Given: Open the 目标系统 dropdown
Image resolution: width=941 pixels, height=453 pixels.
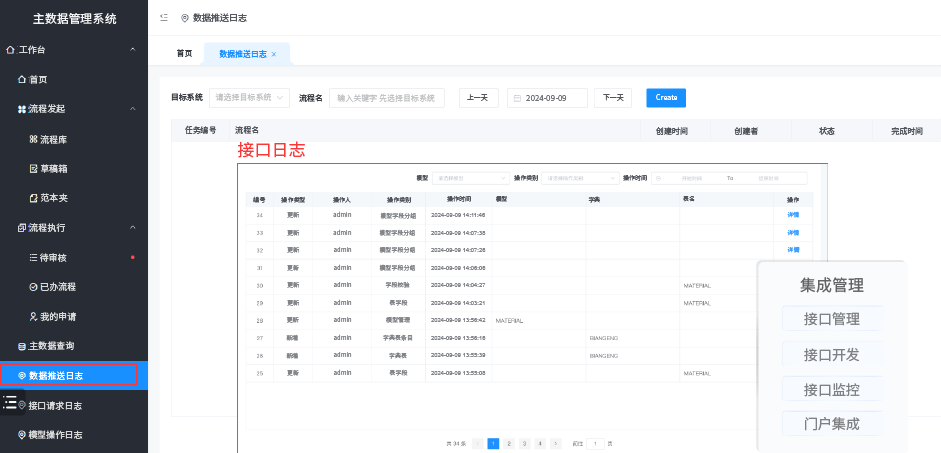Looking at the screenshot, I should [x=249, y=98].
